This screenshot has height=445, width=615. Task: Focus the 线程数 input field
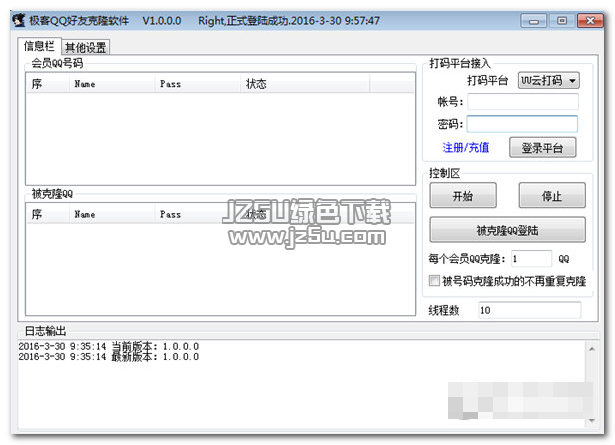pos(529,310)
